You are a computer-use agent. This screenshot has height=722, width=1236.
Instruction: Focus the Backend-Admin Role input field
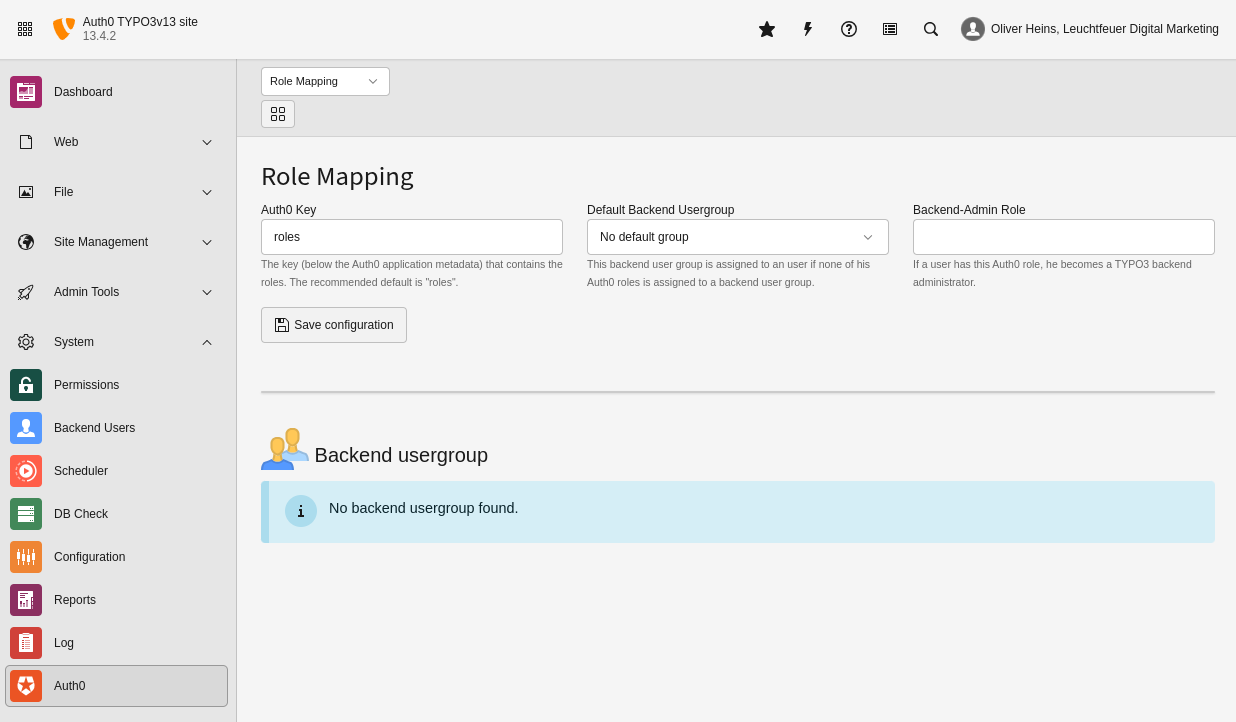point(1064,237)
